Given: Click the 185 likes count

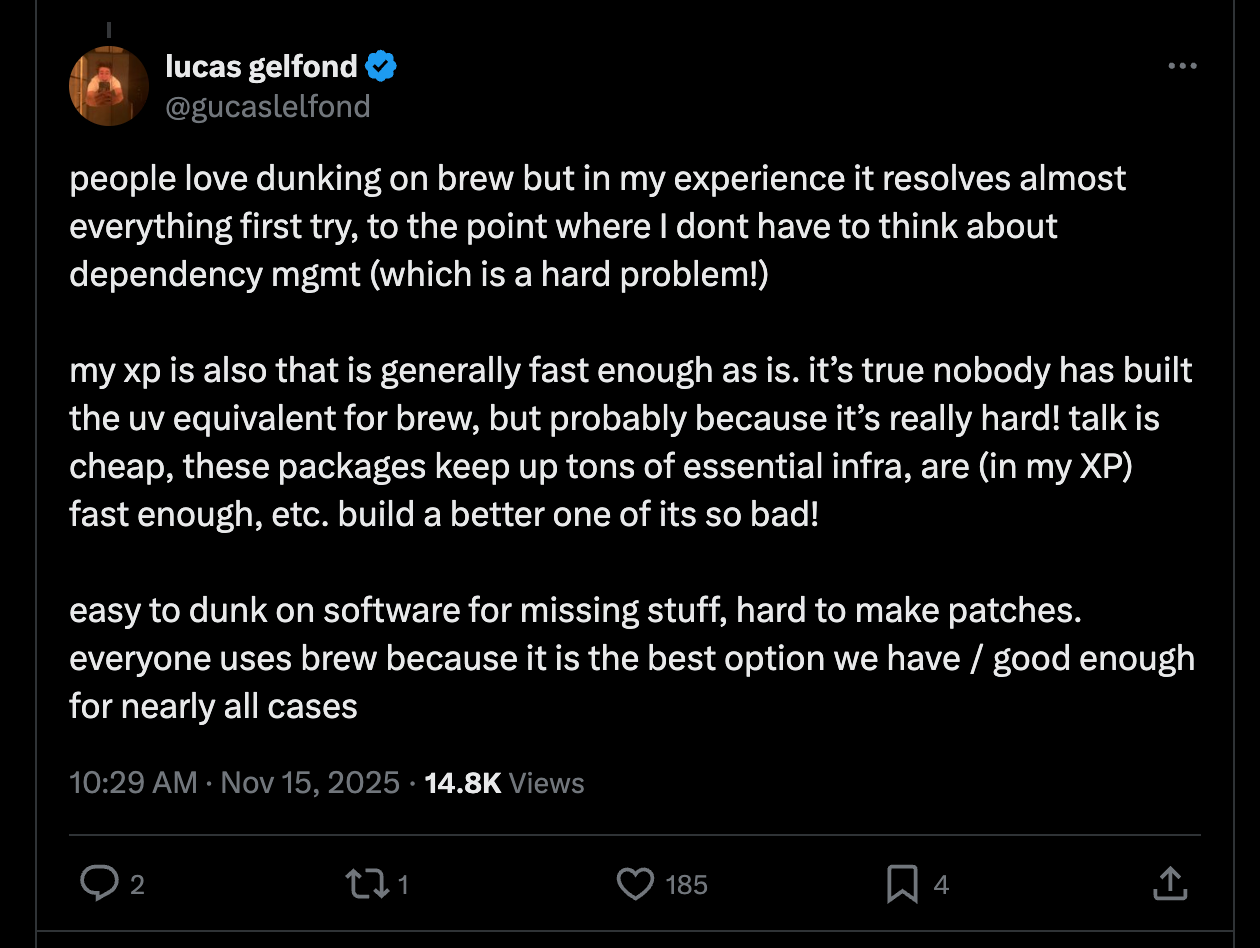Looking at the screenshot, I should [x=686, y=885].
